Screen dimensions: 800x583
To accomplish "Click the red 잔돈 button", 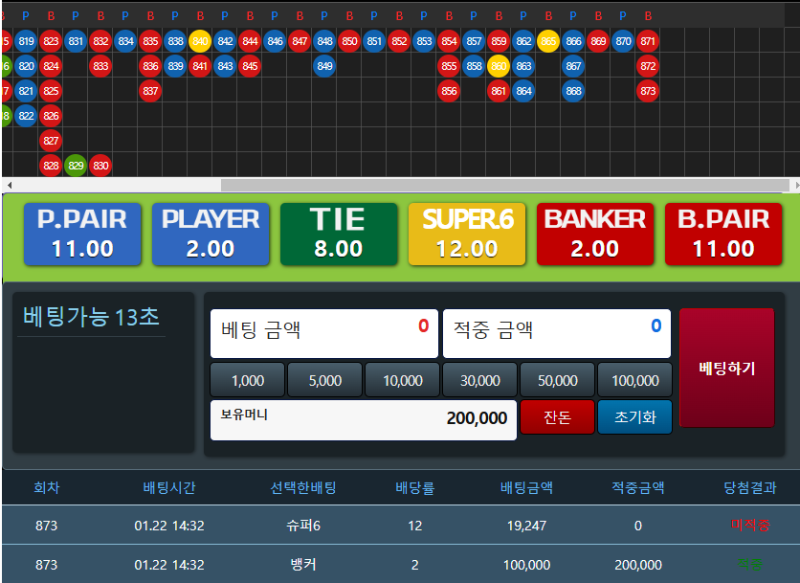I will [557, 417].
